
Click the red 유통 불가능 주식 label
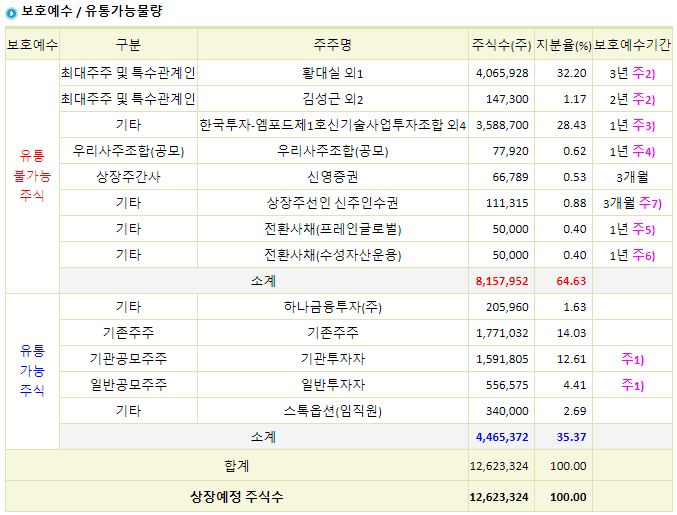pos(32,175)
